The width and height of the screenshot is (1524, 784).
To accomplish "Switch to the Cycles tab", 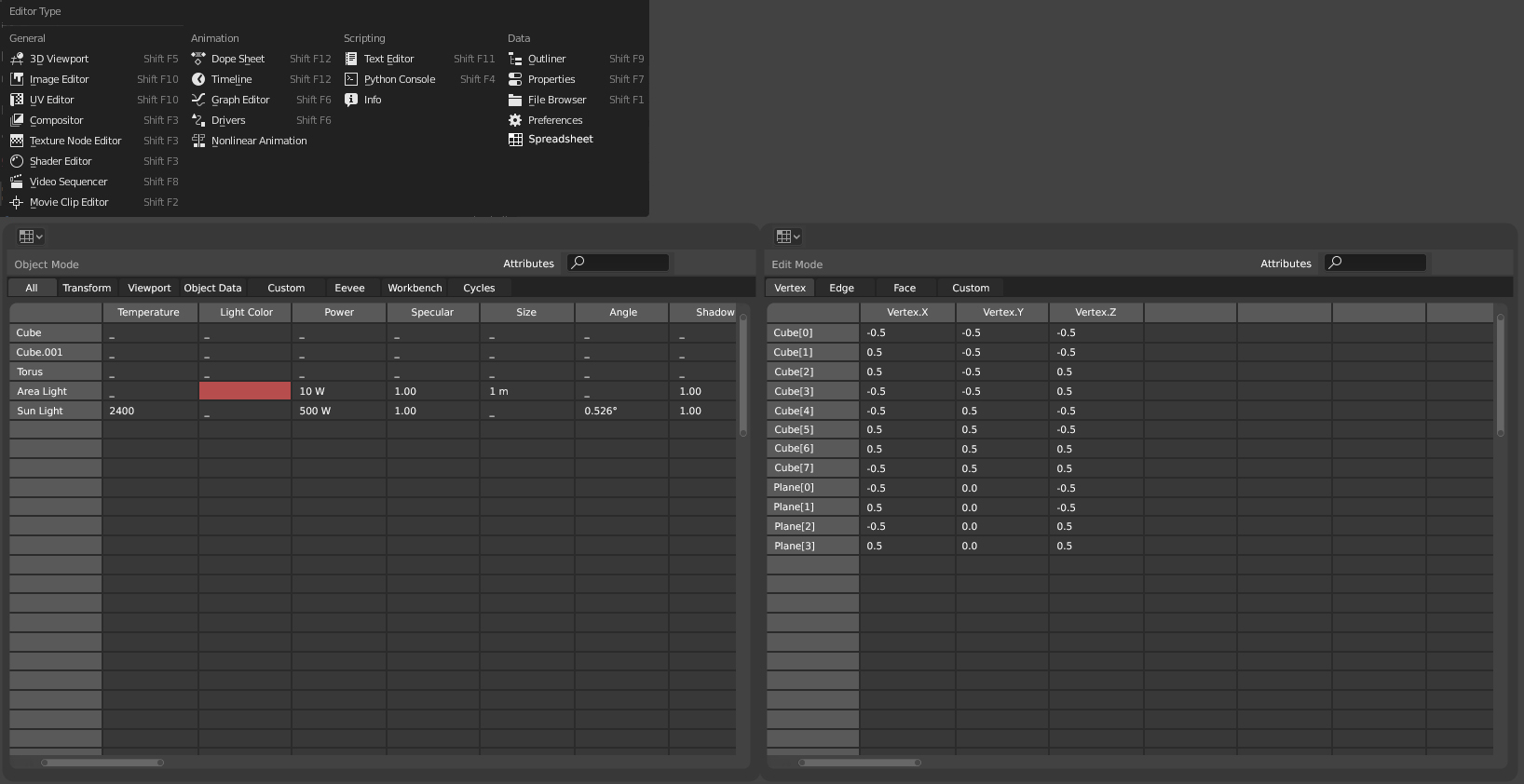I will click(x=479, y=288).
